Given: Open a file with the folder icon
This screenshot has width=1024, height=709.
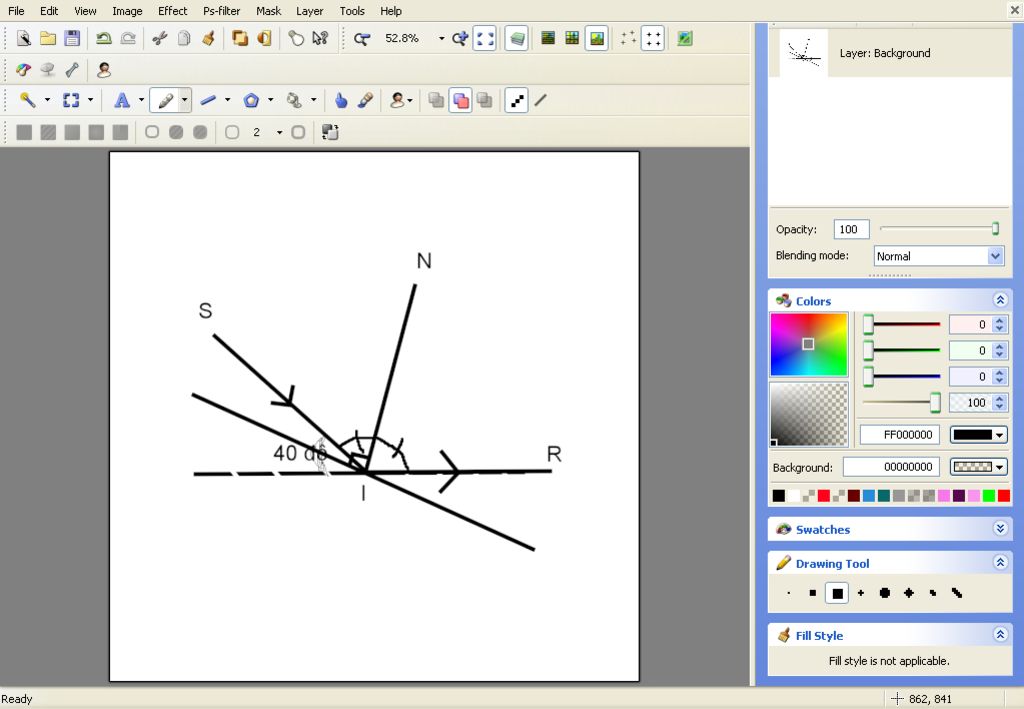Looking at the screenshot, I should point(48,39).
